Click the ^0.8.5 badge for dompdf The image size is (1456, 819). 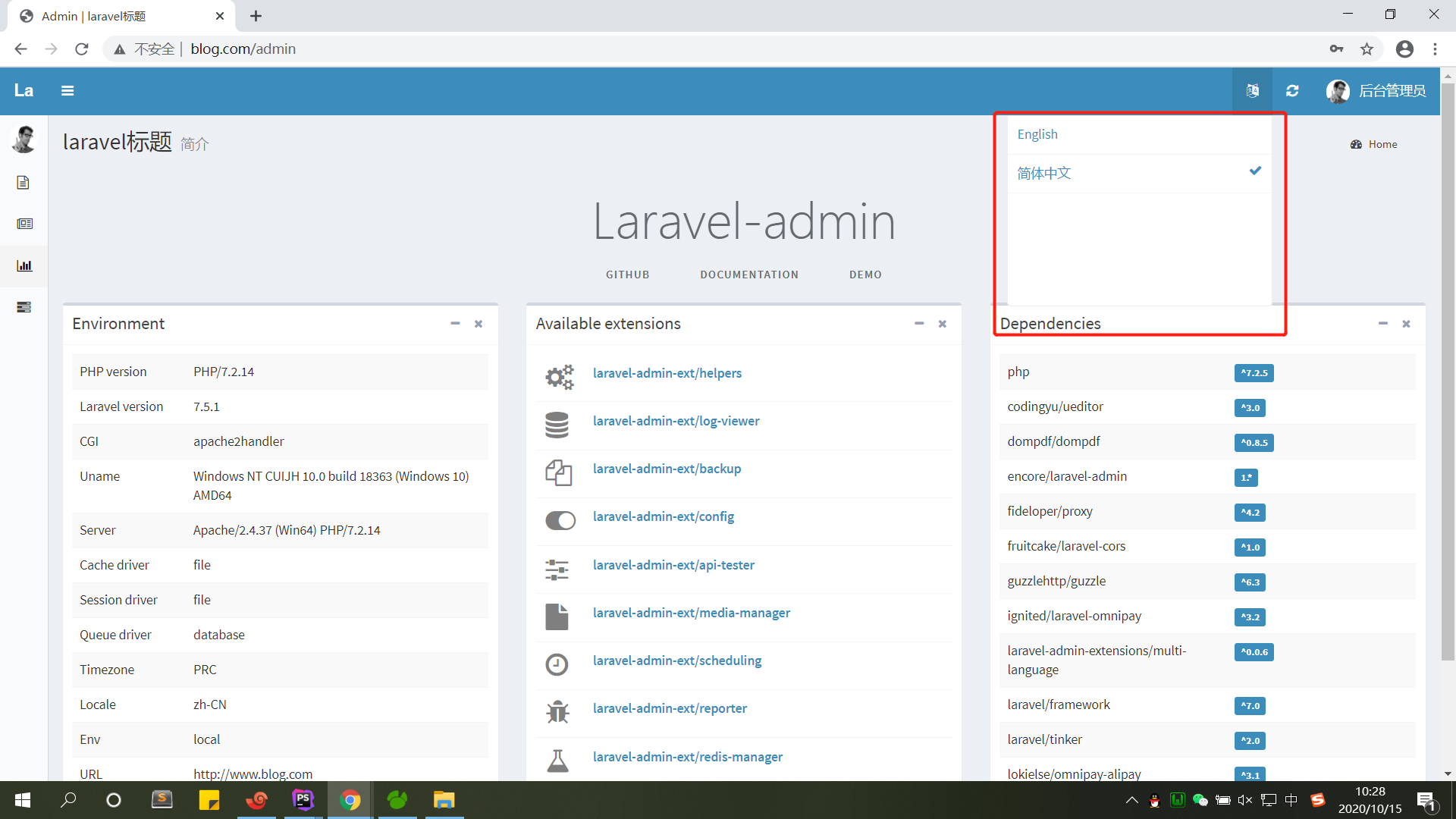click(1254, 443)
